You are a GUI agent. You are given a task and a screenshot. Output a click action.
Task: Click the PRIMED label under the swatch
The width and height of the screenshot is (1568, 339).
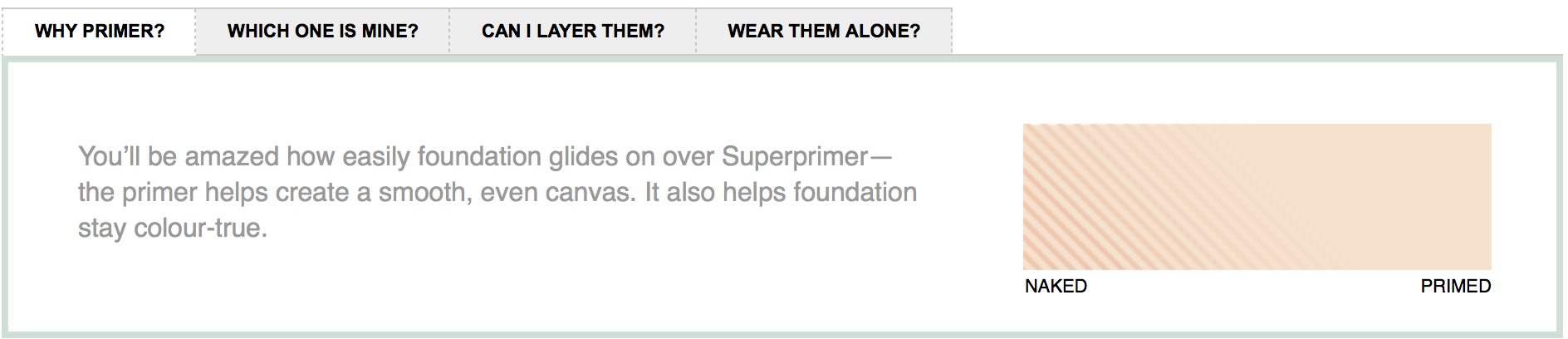(1455, 286)
